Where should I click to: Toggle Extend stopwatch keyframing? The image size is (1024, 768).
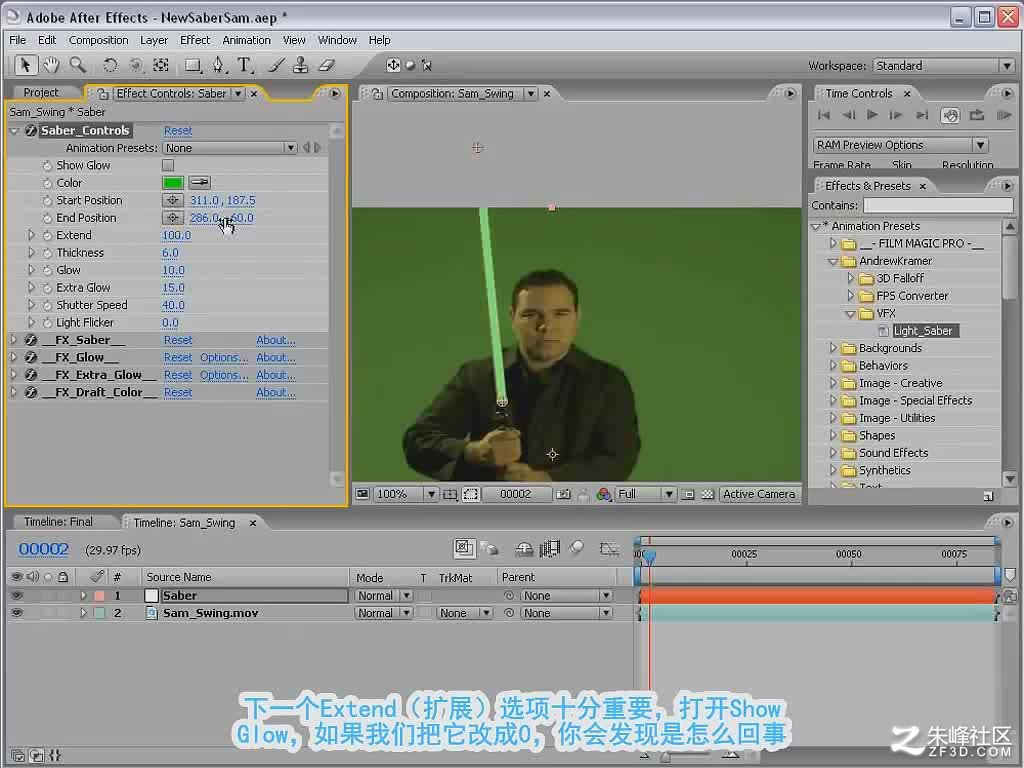[x=47, y=235]
